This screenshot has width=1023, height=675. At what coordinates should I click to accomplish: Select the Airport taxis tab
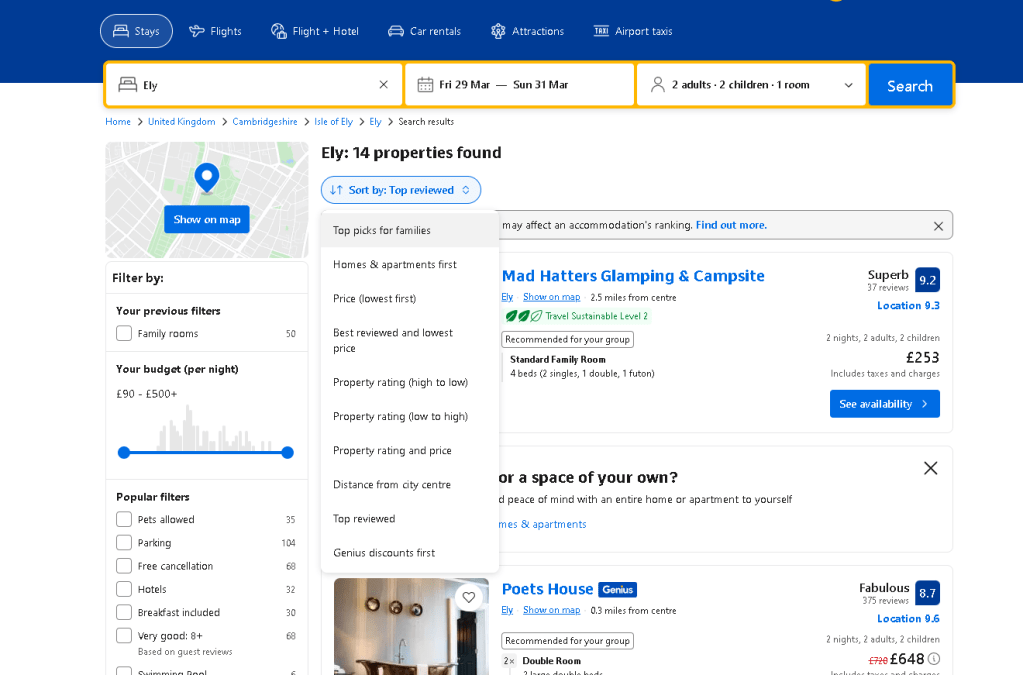pos(633,31)
